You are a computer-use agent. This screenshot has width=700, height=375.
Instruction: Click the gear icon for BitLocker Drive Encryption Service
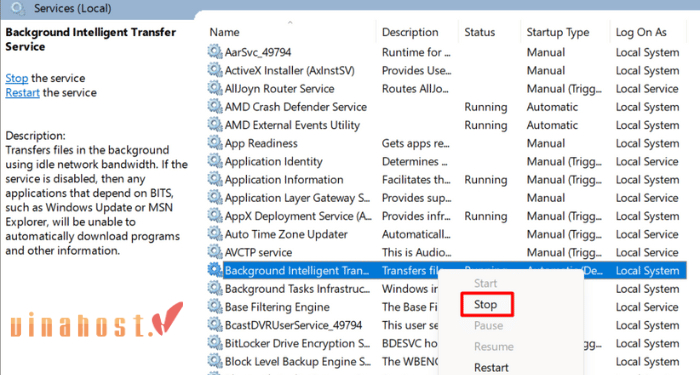coord(215,343)
